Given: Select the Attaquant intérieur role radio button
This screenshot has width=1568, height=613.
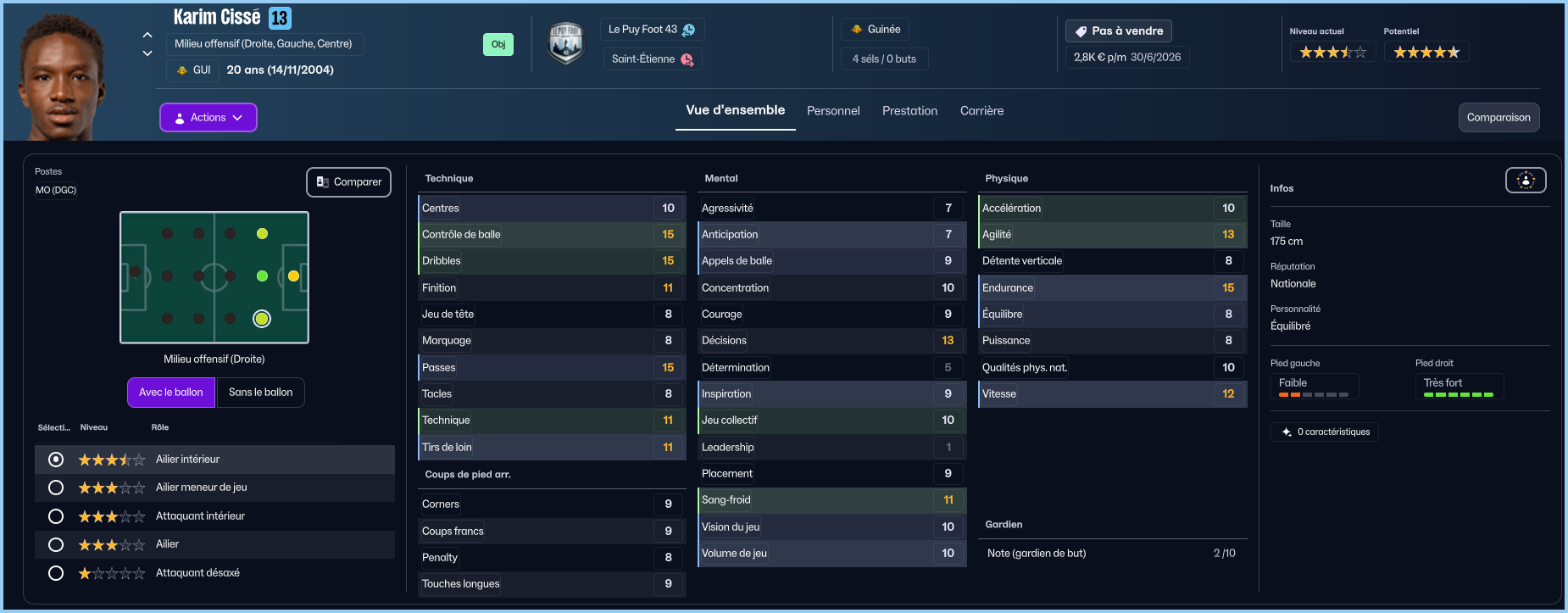Looking at the screenshot, I should (56, 516).
